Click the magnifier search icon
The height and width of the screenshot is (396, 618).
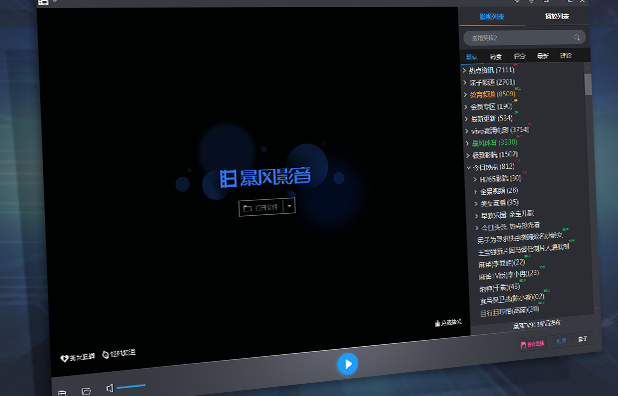(x=577, y=37)
